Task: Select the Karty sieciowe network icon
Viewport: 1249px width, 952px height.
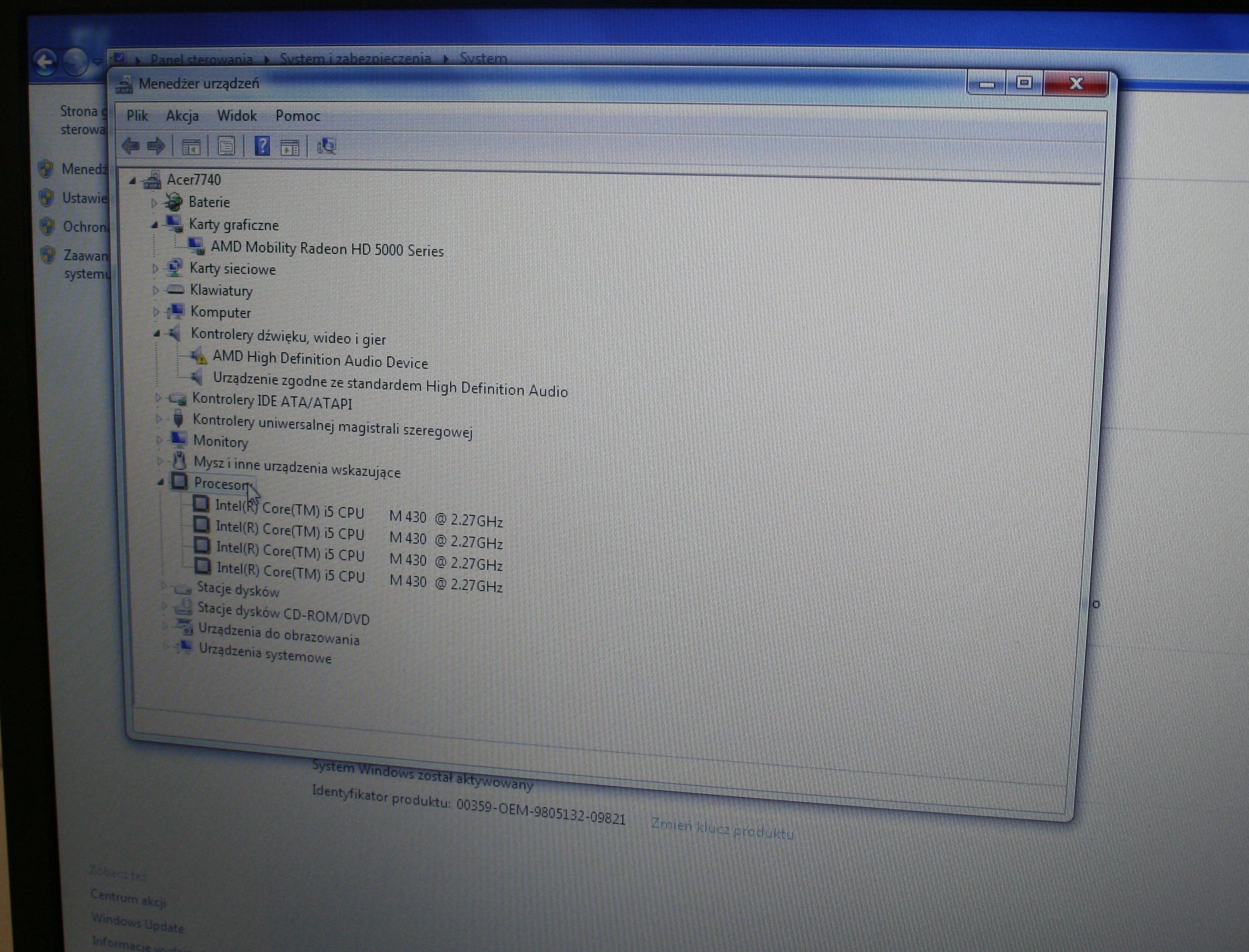Action: [174, 267]
